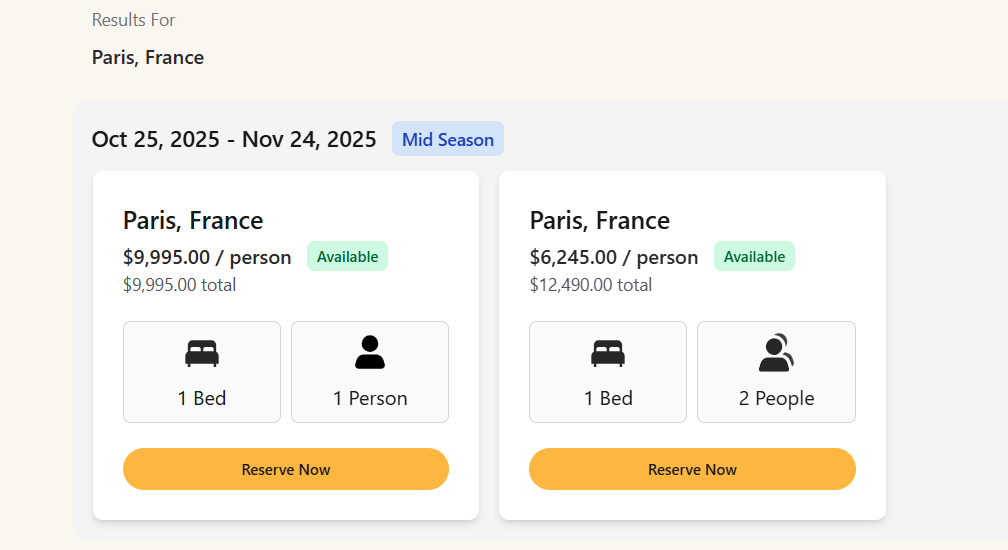Image resolution: width=1008 pixels, height=550 pixels.
Task: Click the Available badge on the second card
Action: (754, 256)
